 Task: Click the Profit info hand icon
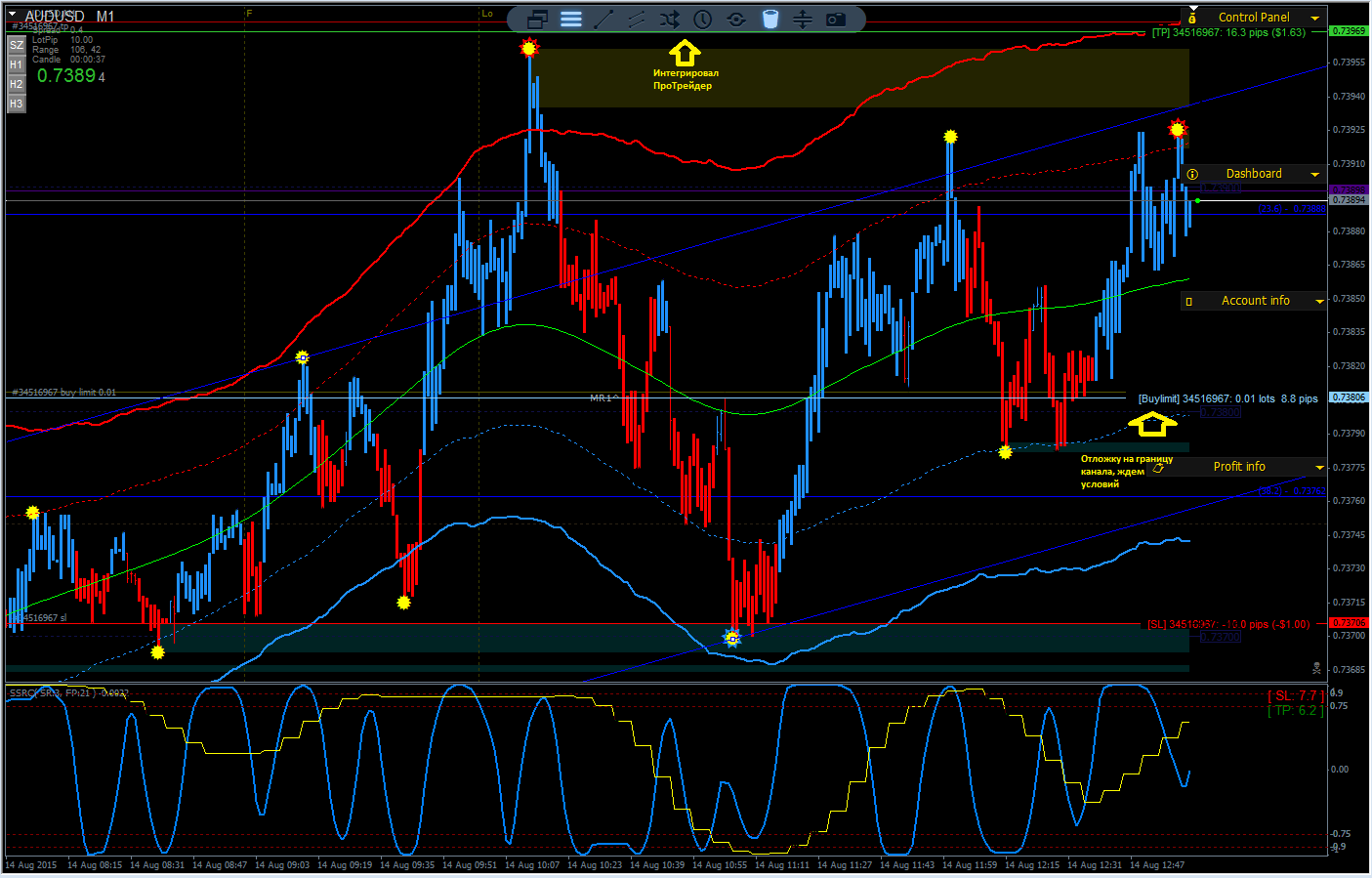pos(1158,467)
